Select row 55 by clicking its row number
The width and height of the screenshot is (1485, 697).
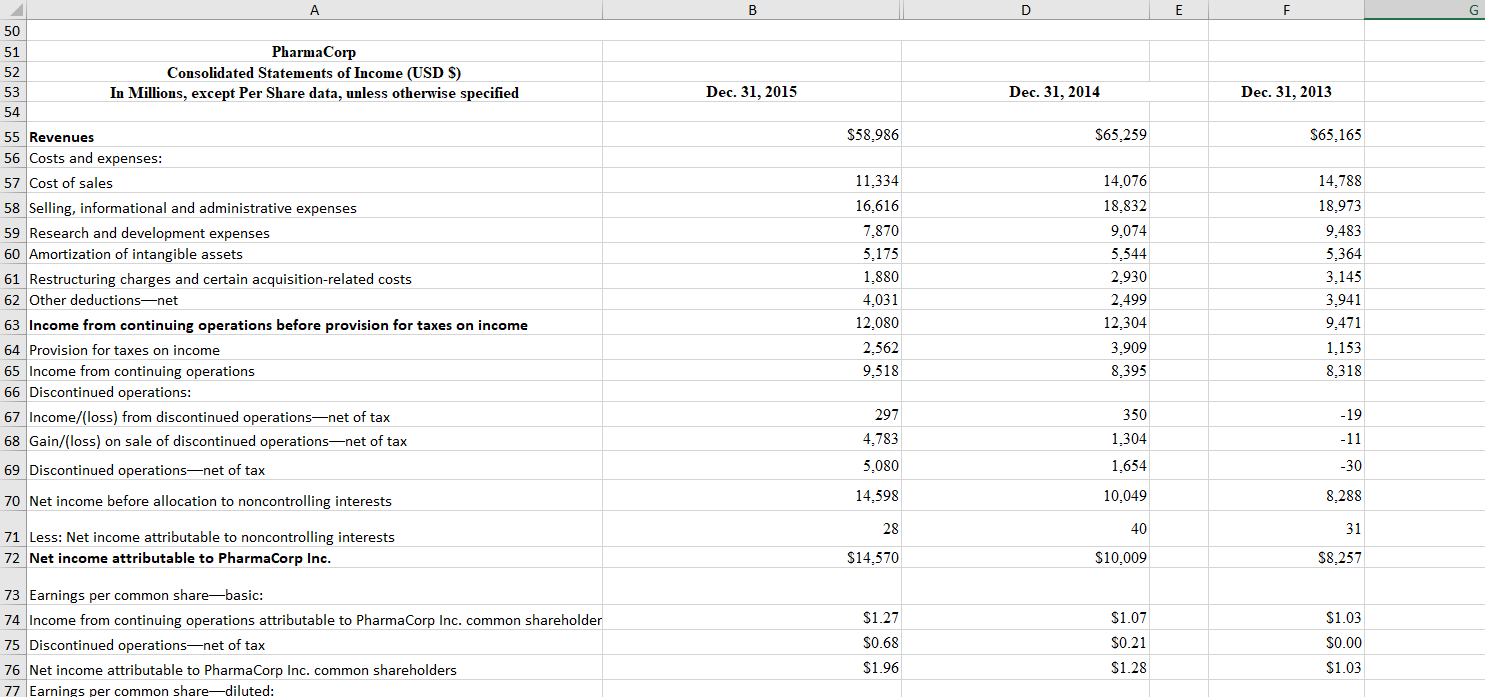tap(13, 137)
